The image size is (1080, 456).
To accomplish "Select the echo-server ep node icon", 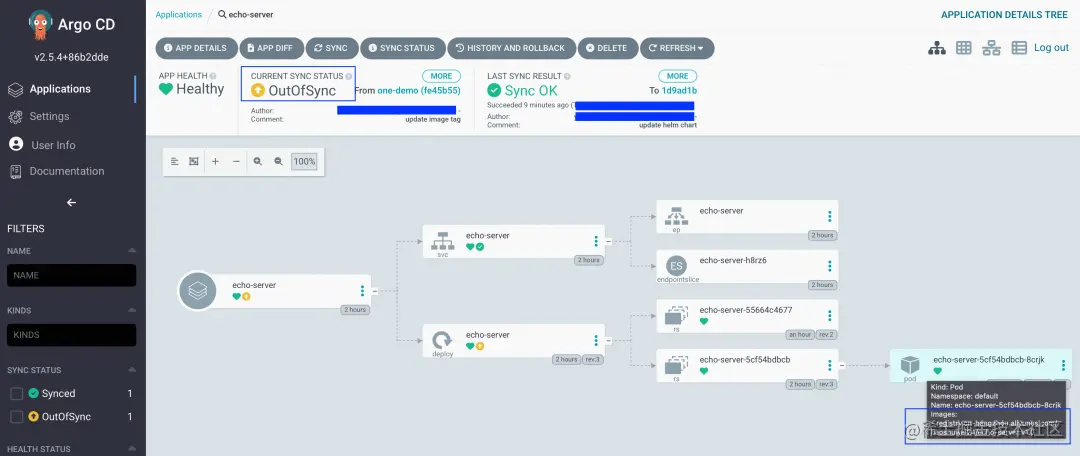I will [676, 216].
